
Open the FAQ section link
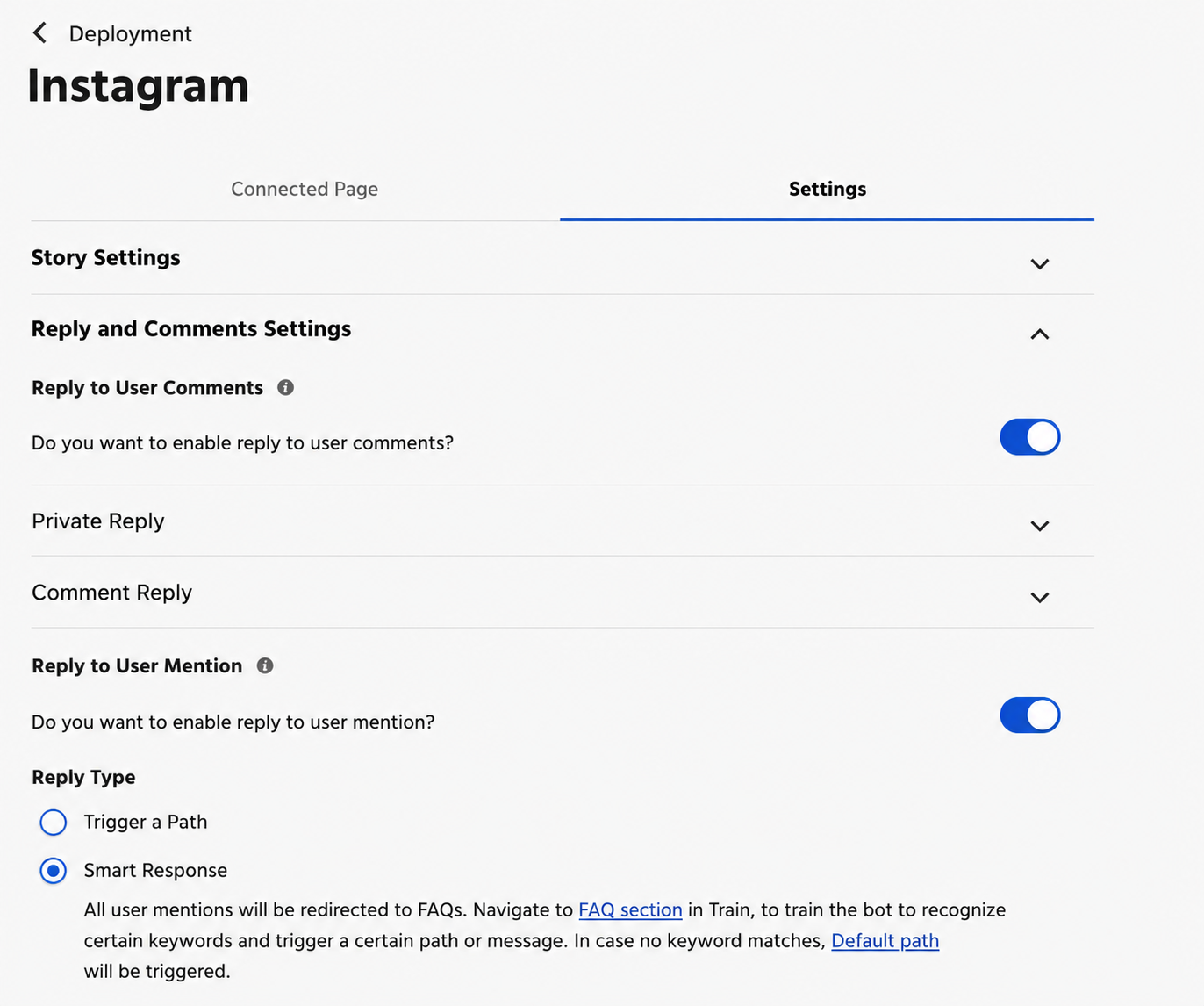click(x=630, y=910)
